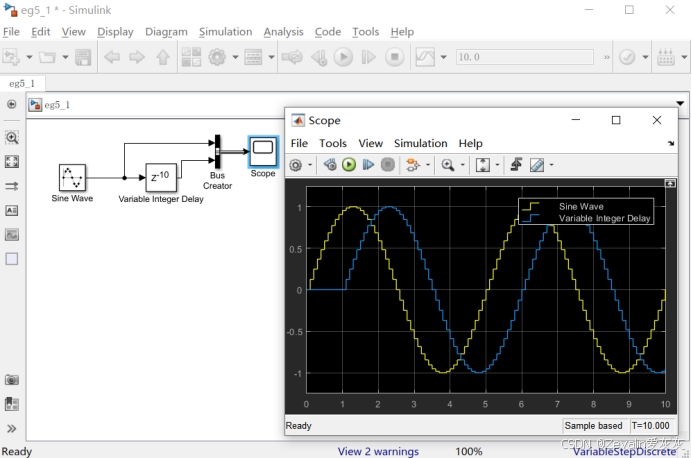This screenshot has width=692, height=458.
Task: Click VariableStepDiscrete solver link
Action: coord(624,451)
